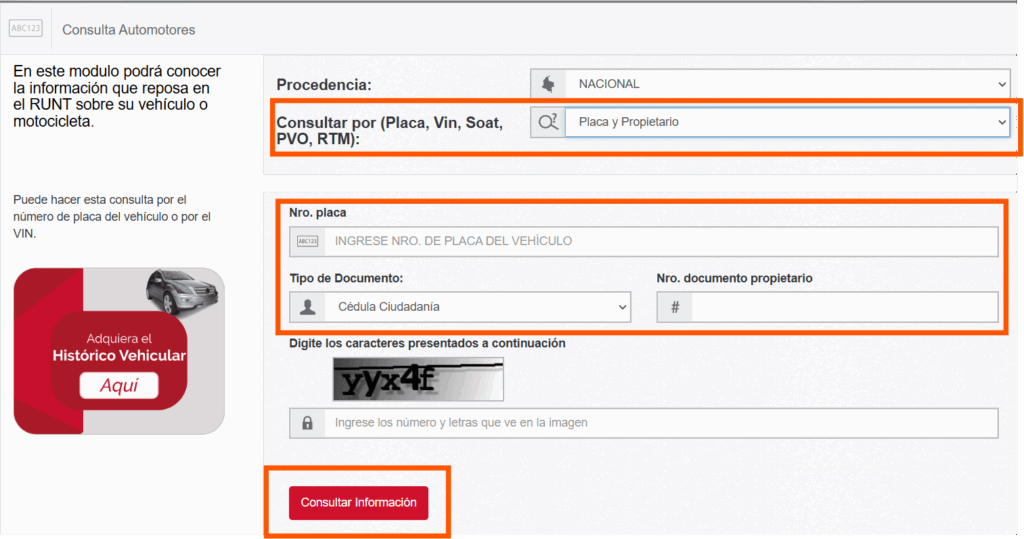Click the Colombia map icon beside Procedencia
The height and width of the screenshot is (539, 1024).
[548, 84]
